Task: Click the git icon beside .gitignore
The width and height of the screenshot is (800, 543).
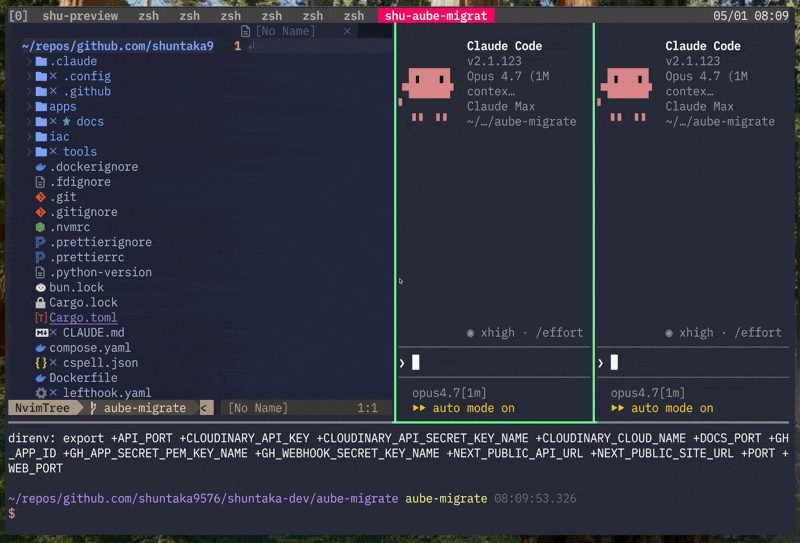Action: 41,212
